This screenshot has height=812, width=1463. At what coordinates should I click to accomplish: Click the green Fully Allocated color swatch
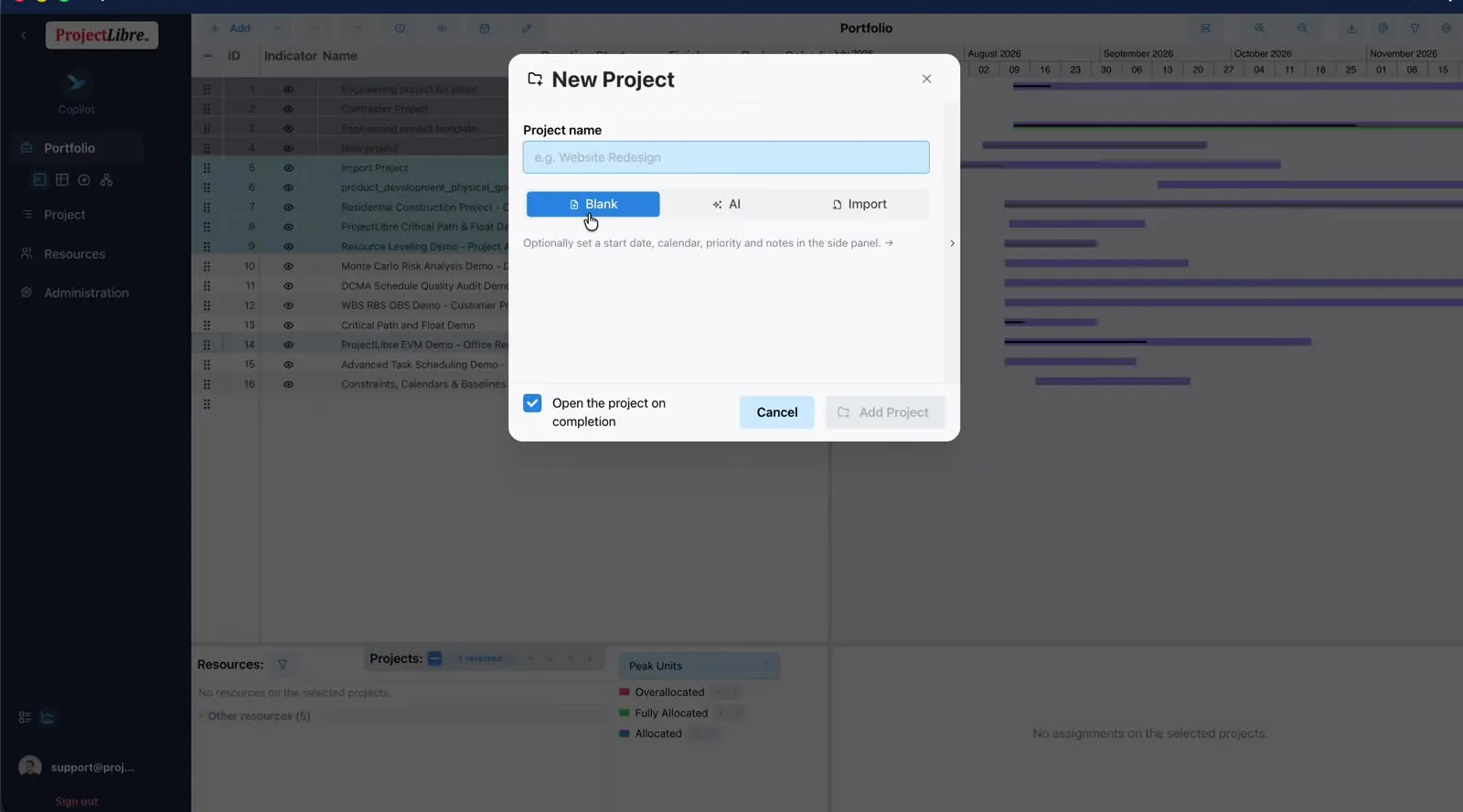pyautogui.click(x=625, y=713)
